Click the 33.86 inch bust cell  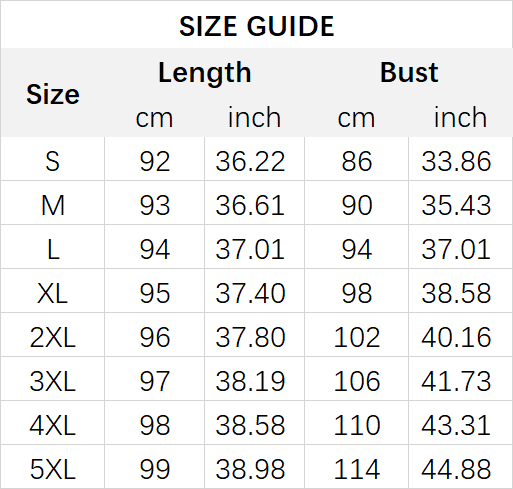(x=456, y=161)
